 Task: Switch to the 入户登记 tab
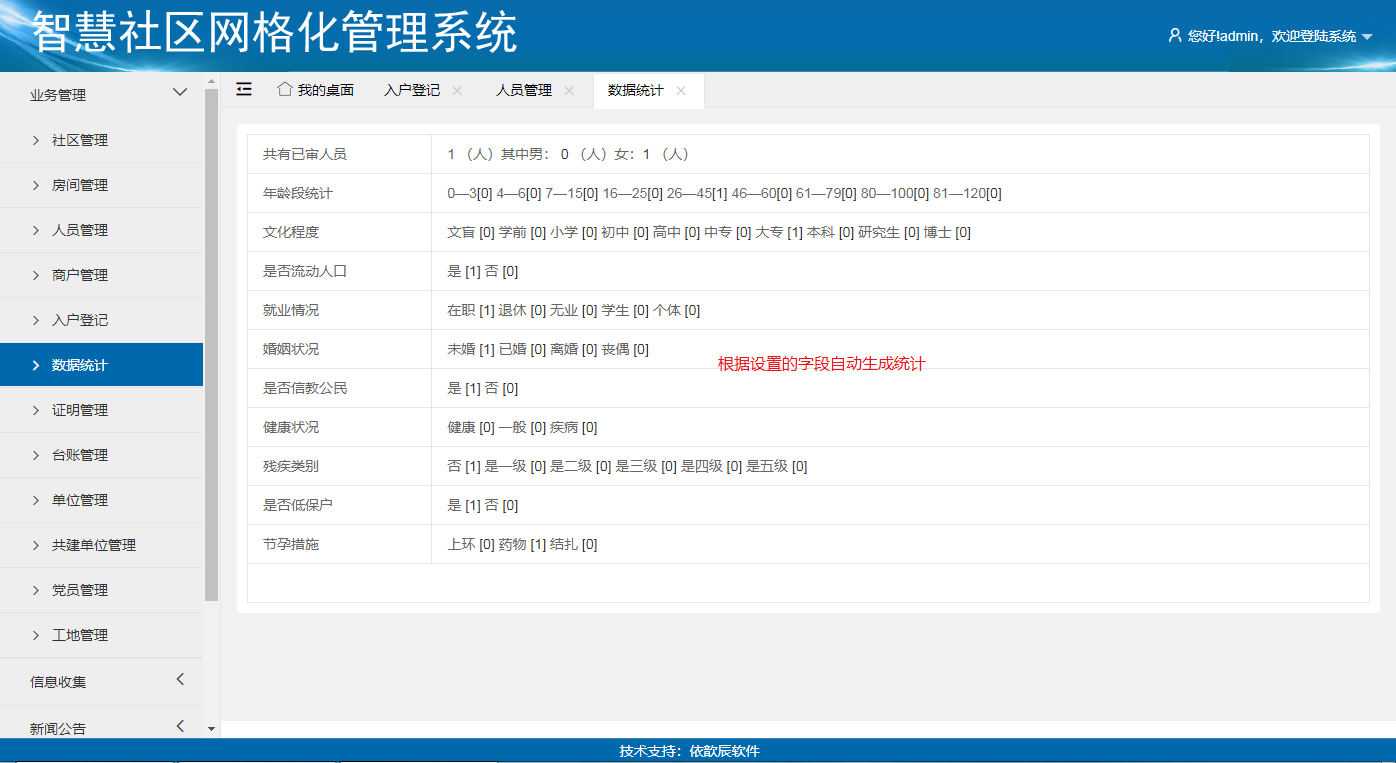(x=411, y=90)
